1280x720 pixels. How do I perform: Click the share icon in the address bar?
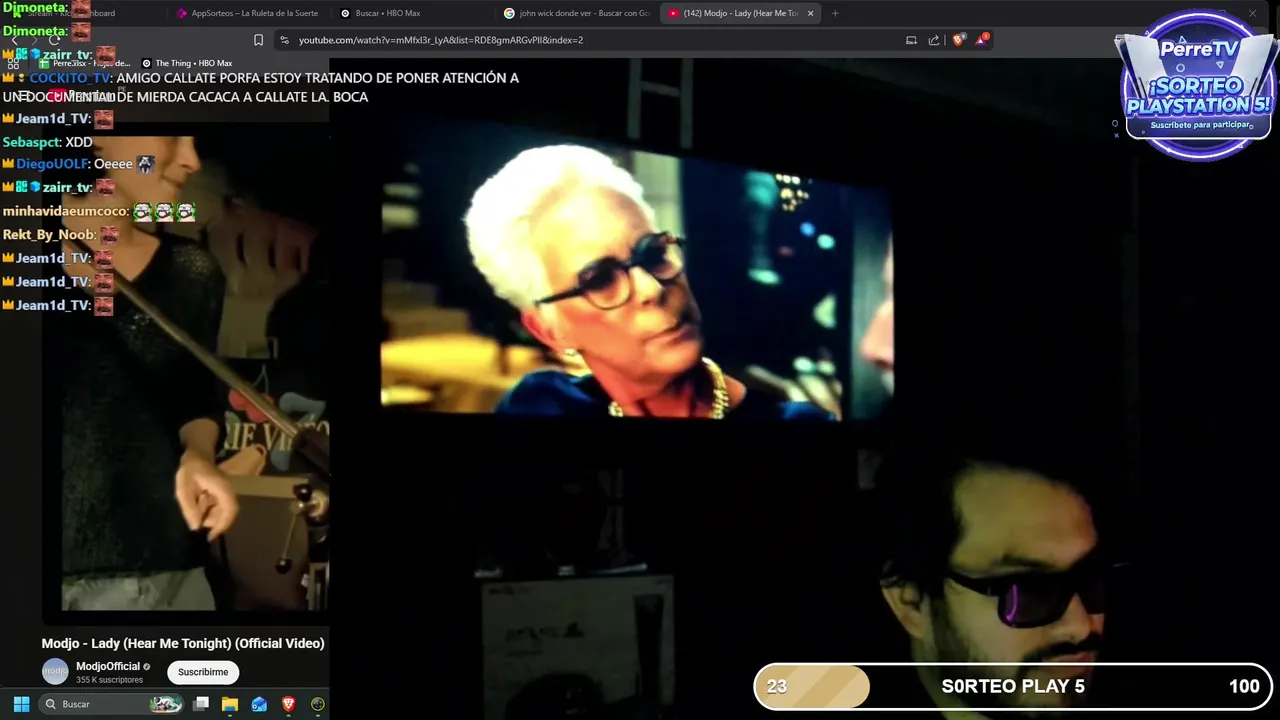click(x=934, y=40)
